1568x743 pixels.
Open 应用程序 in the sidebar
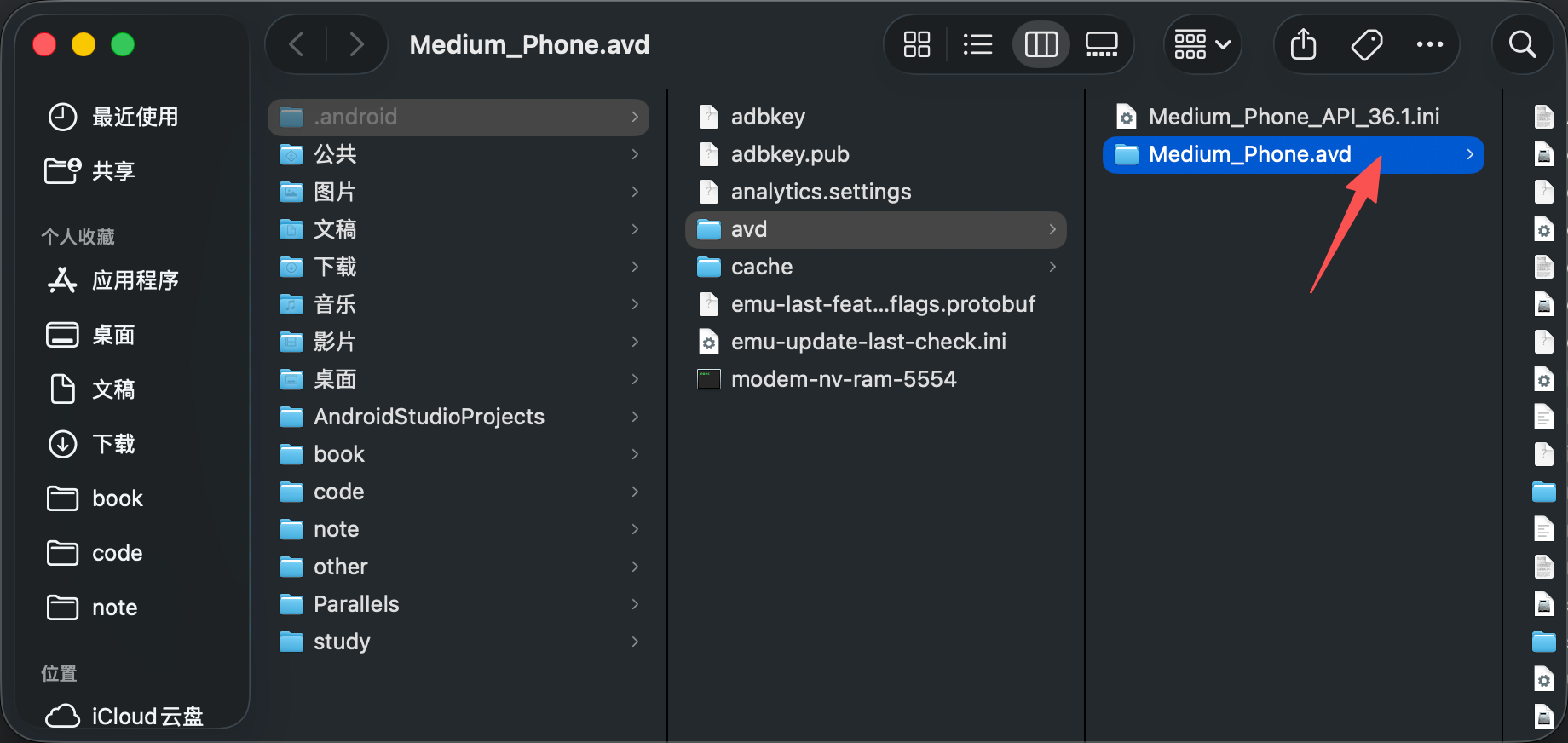pyautogui.click(x=135, y=280)
